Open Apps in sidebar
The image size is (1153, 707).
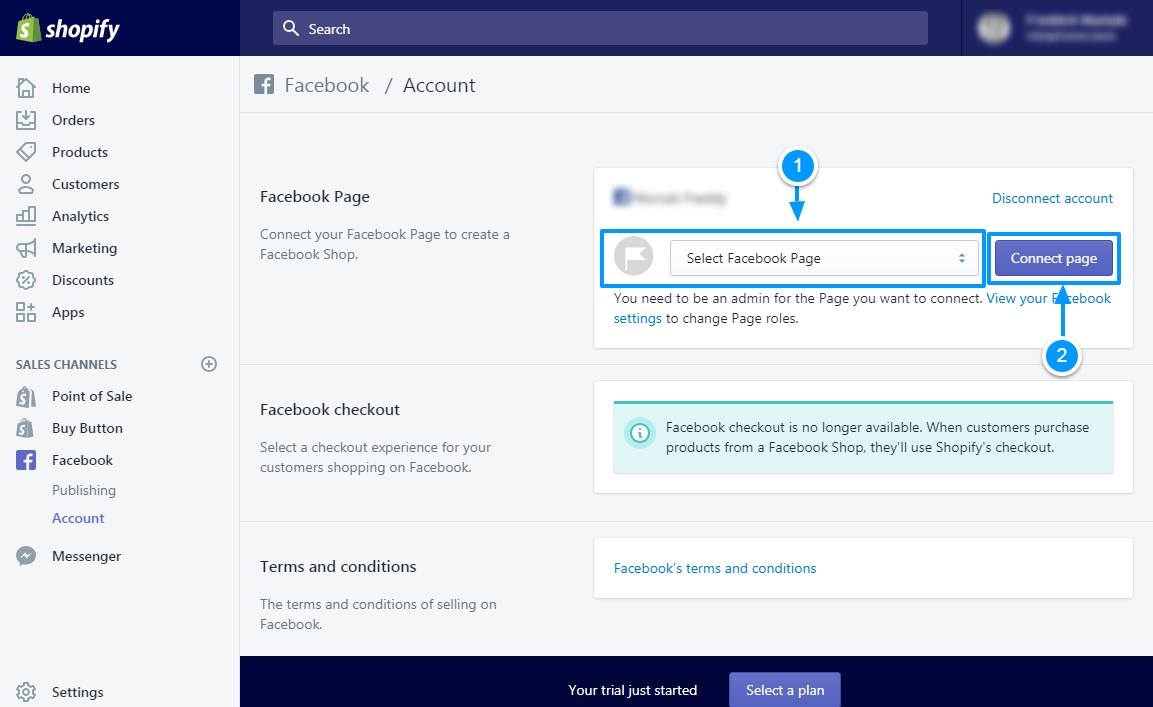(x=68, y=312)
